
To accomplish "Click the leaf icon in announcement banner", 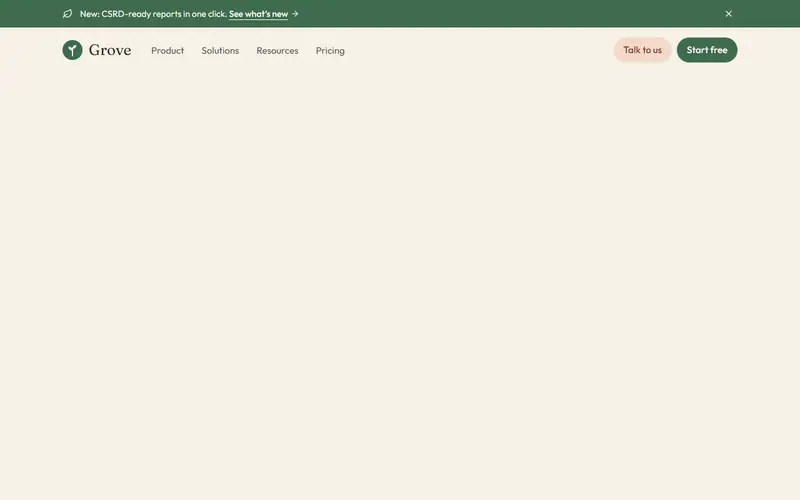I will tap(67, 14).
